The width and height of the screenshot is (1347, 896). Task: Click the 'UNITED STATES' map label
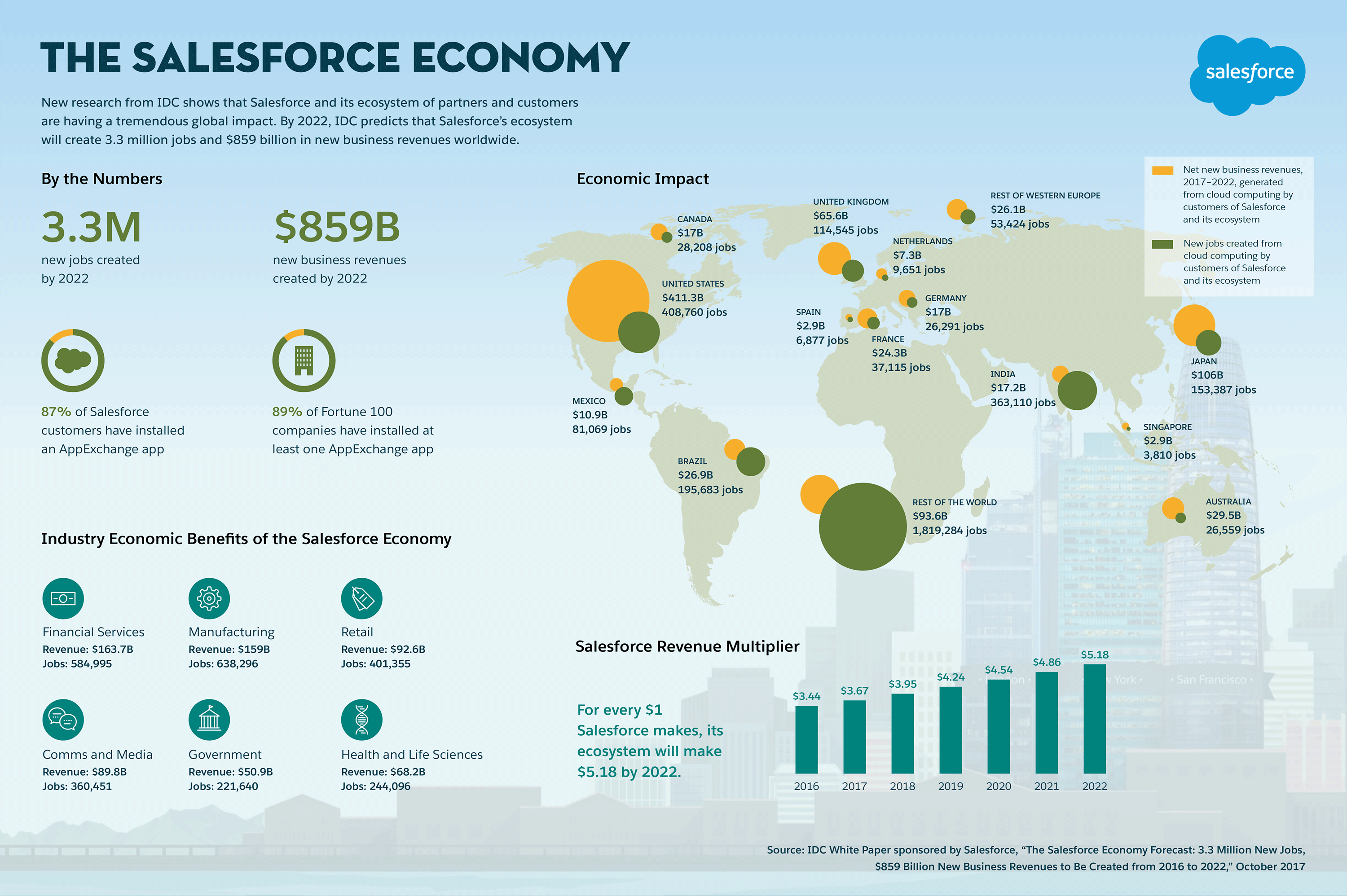(x=693, y=284)
